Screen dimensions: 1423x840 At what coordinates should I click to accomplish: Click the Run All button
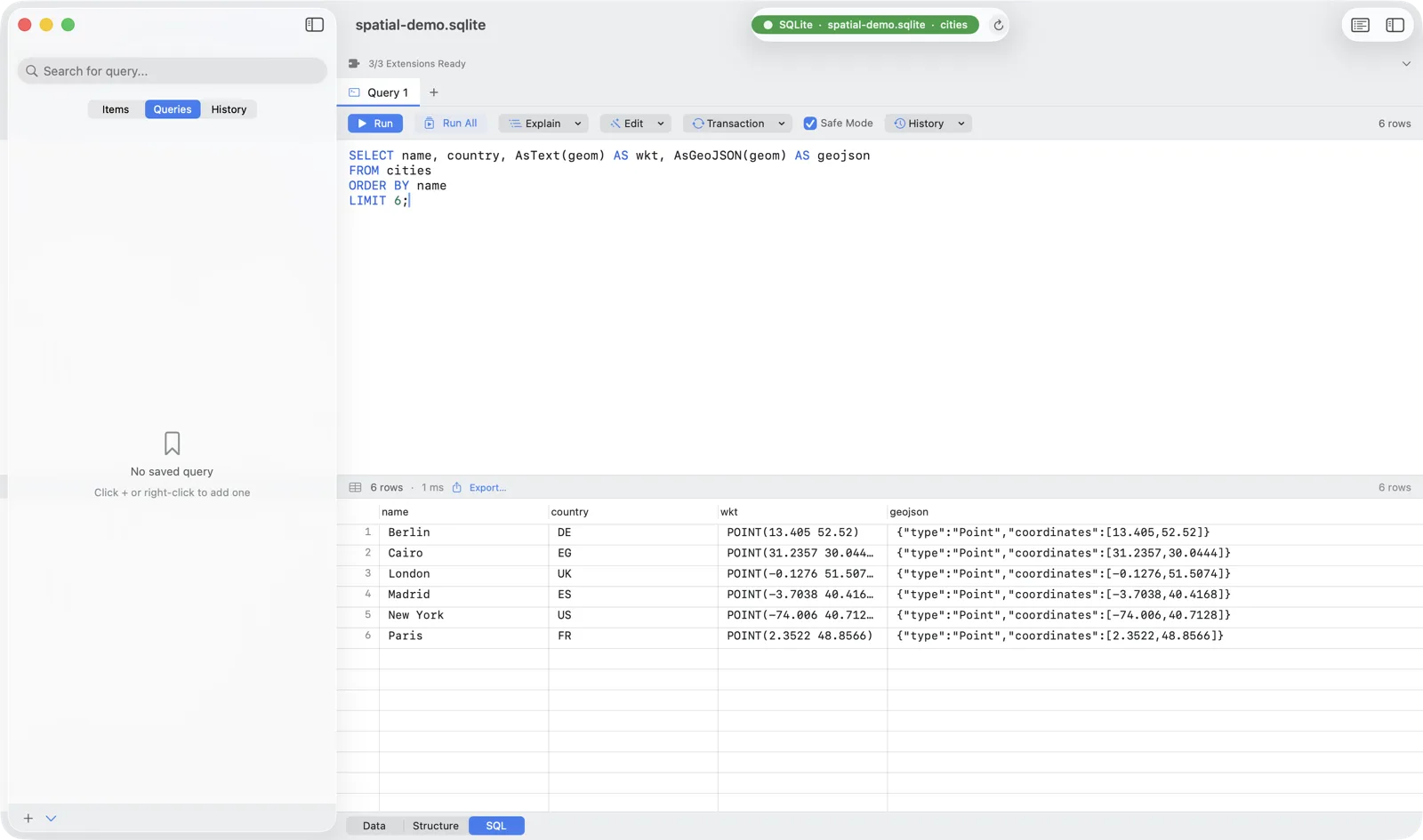click(452, 124)
